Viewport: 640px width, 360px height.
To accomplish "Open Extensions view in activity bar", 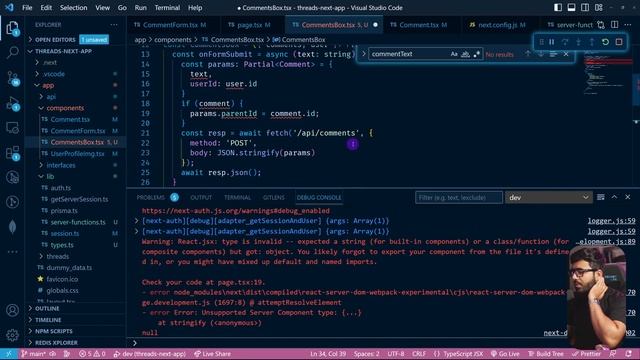I will point(13,153).
